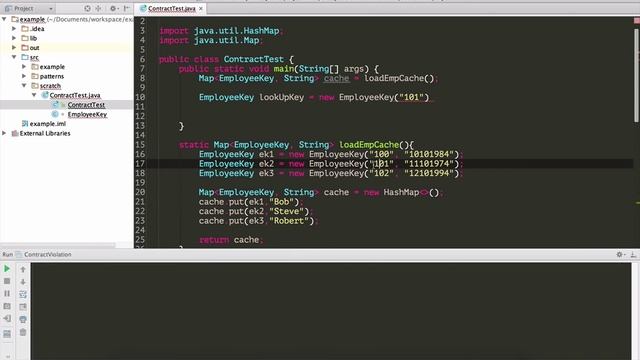Viewport: 640px width, 360px height.
Task: Click "12101994" string on line 18
Action: pyautogui.click(x=429, y=173)
